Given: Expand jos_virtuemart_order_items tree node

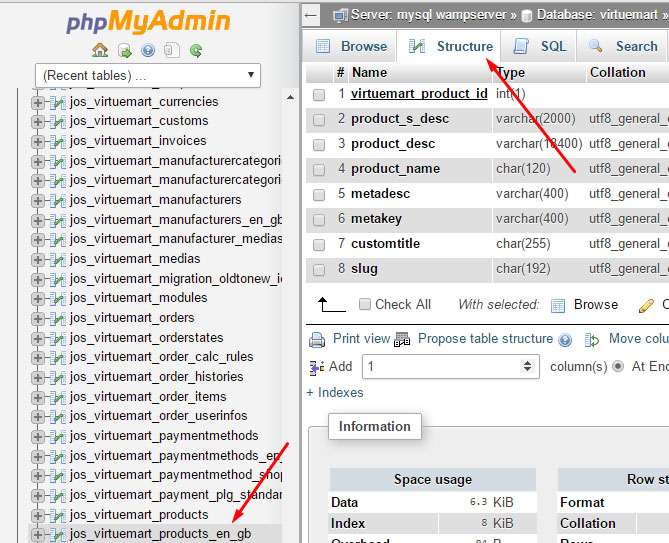Looking at the screenshot, I should (x=38, y=397).
